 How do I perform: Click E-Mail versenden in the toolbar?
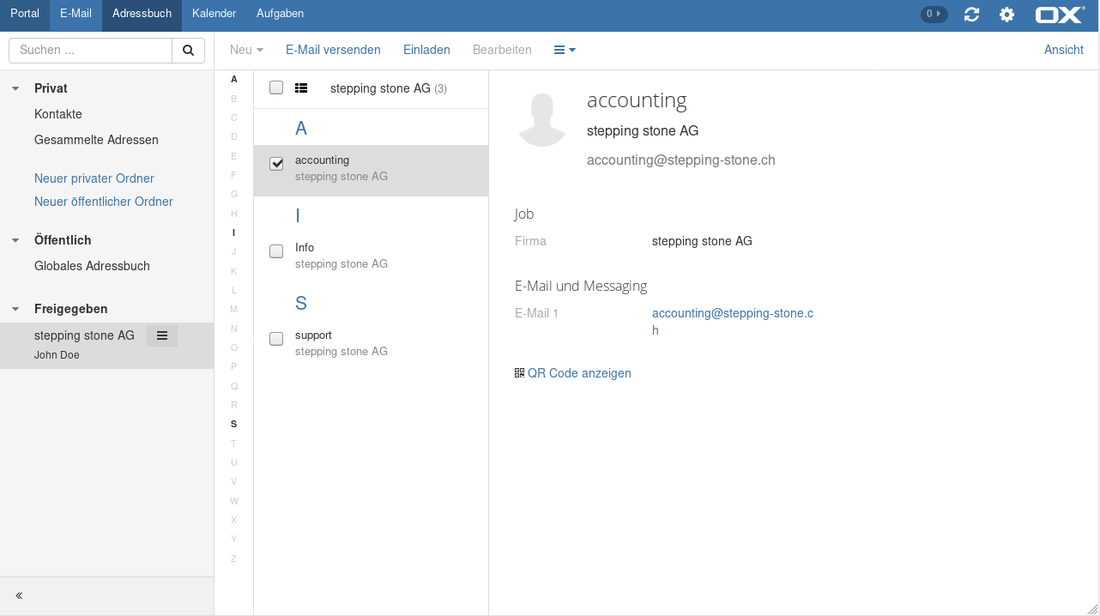pos(333,50)
